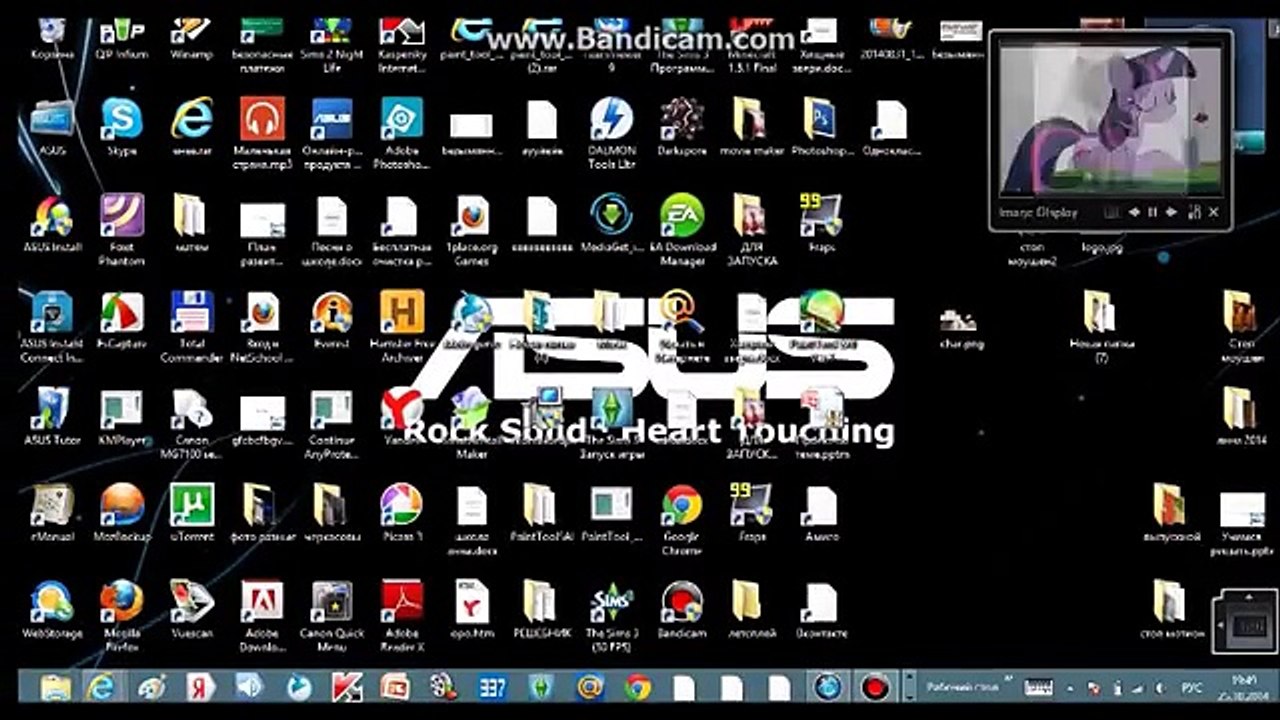Open Total Commander desktop shortcut
1280x720 pixels.
192,326
